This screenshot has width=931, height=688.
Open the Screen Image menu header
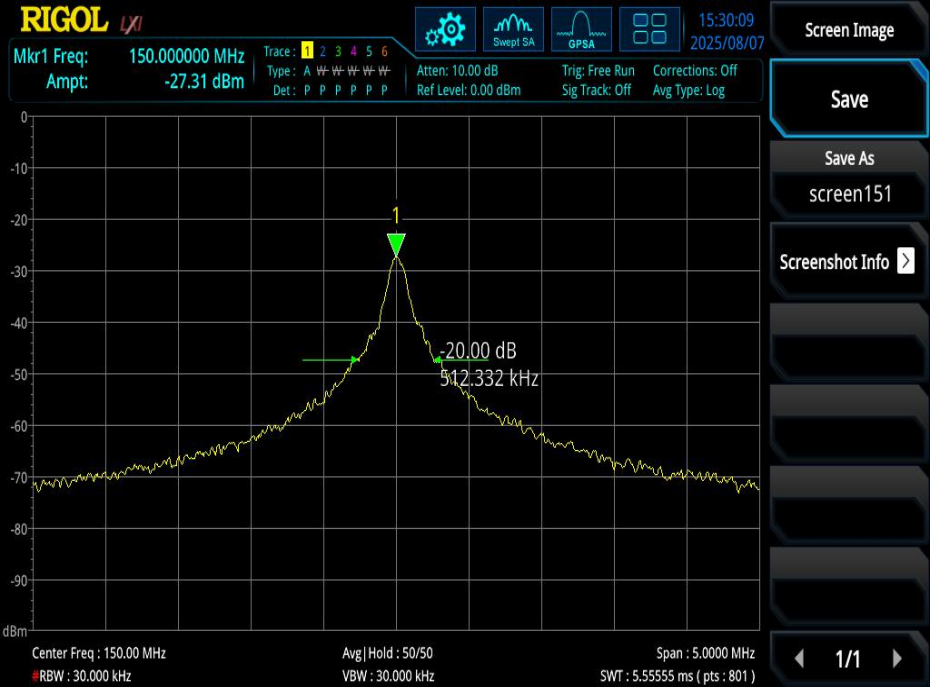click(x=849, y=30)
